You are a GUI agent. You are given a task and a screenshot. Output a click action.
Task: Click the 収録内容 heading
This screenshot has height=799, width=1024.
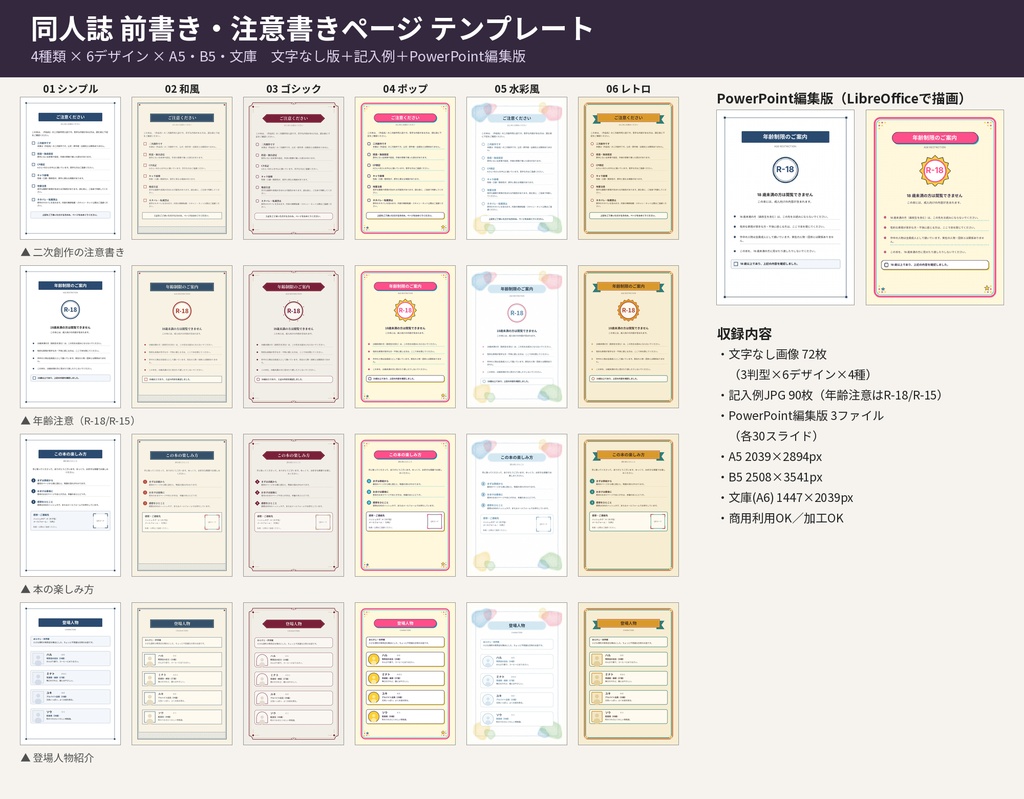click(x=744, y=334)
